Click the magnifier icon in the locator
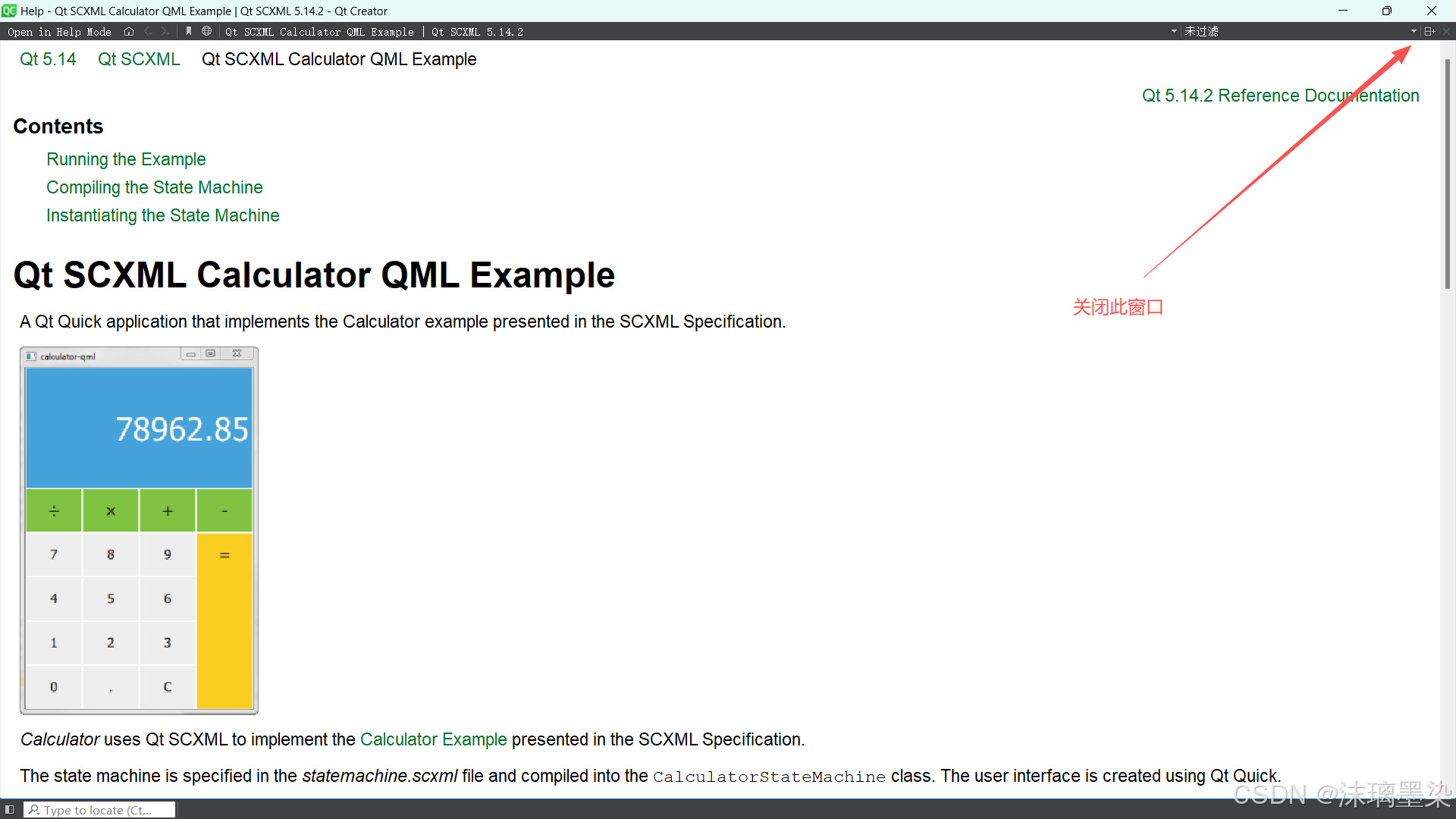Screen dimensions: 1456x819 [34, 810]
